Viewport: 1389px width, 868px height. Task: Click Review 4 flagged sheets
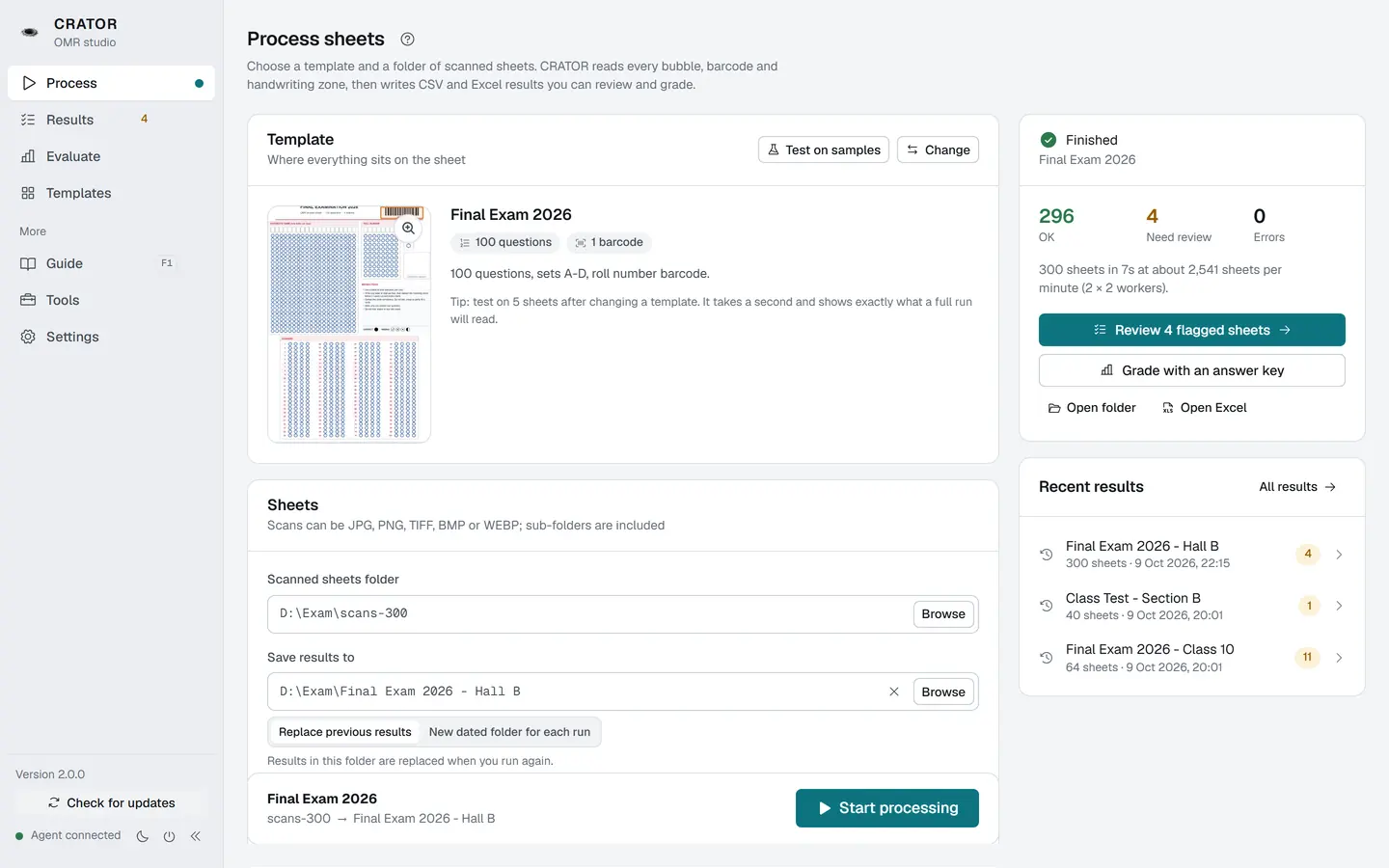1192,330
